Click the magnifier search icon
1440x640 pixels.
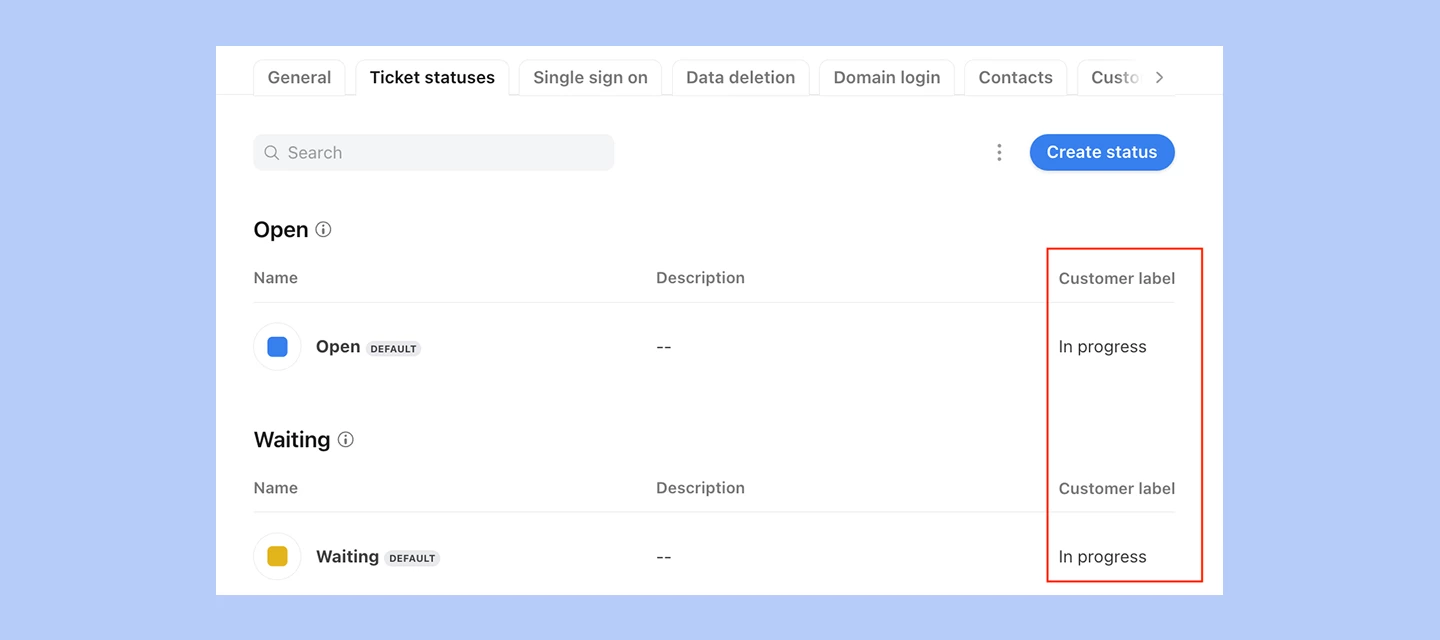[272, 153]
